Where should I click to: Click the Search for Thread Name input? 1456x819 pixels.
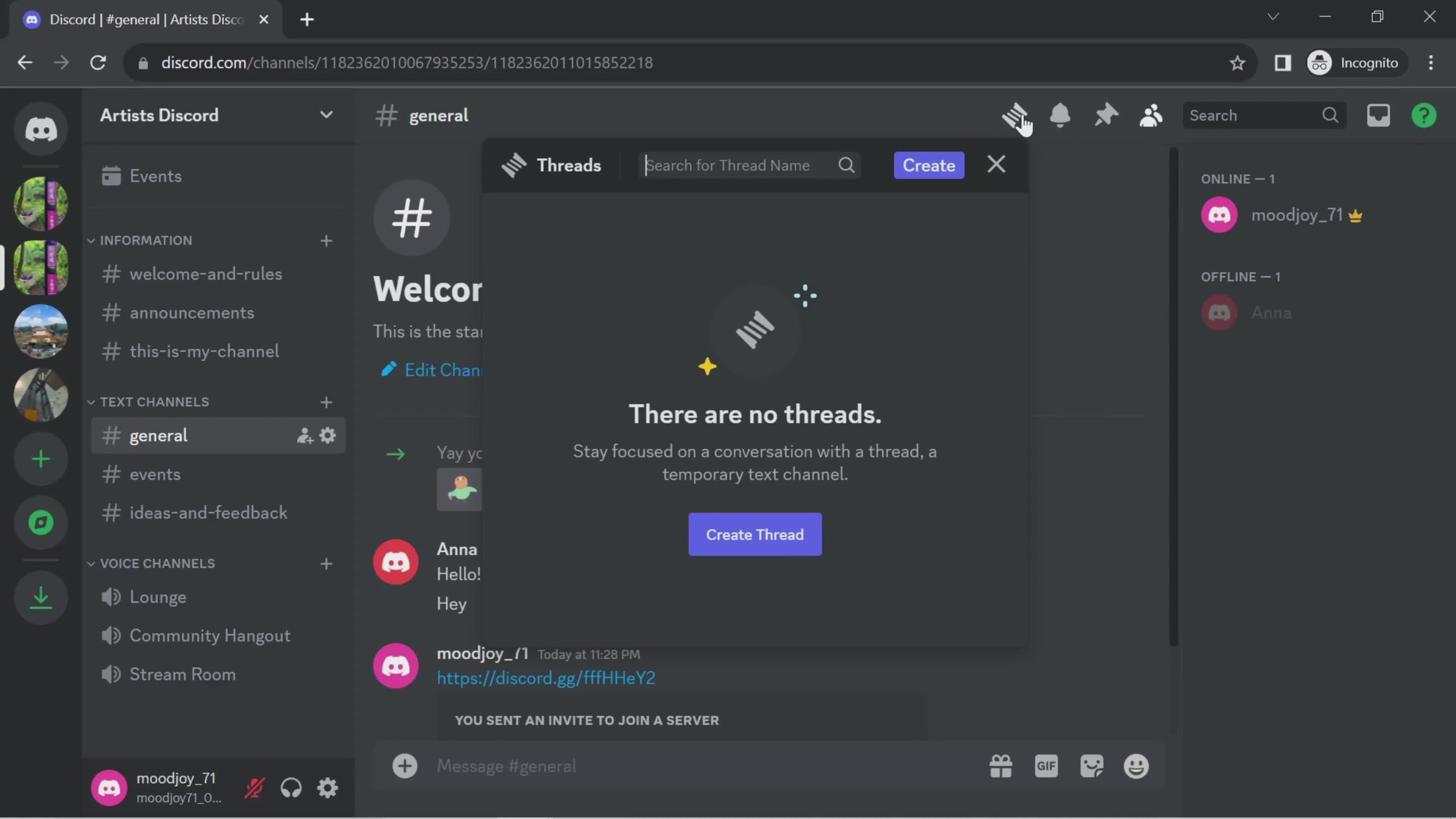point(748,164)
